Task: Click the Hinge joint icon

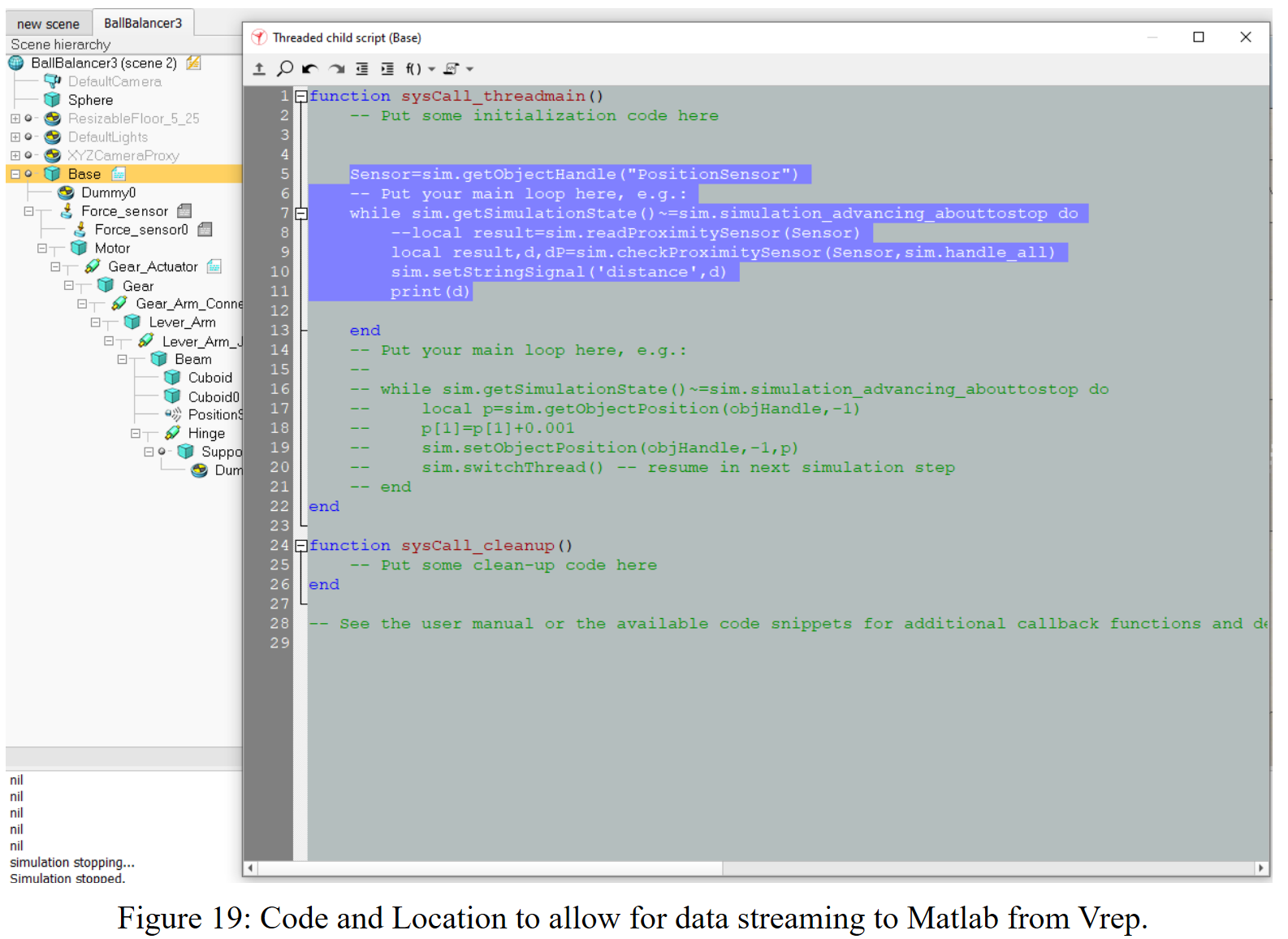Action: (172, 433)
